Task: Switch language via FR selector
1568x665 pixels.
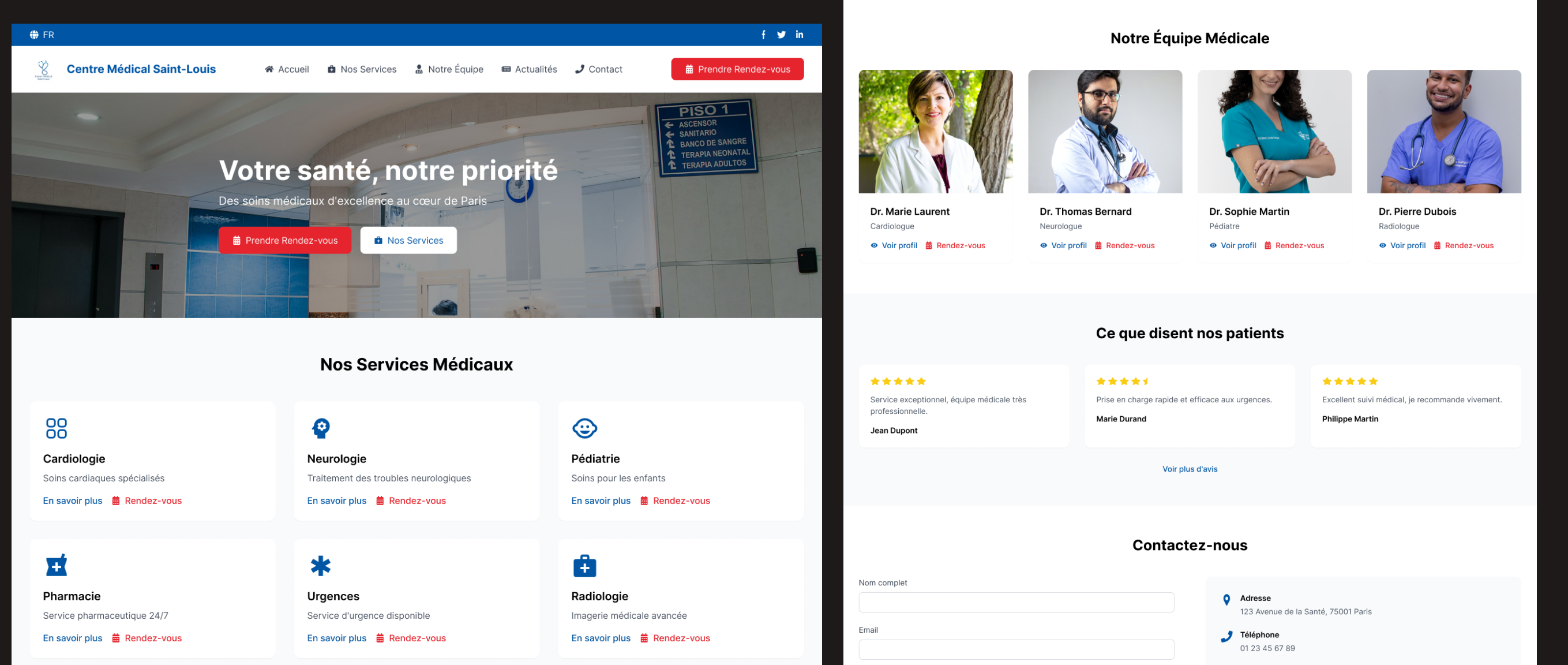Action: [42, 35]
